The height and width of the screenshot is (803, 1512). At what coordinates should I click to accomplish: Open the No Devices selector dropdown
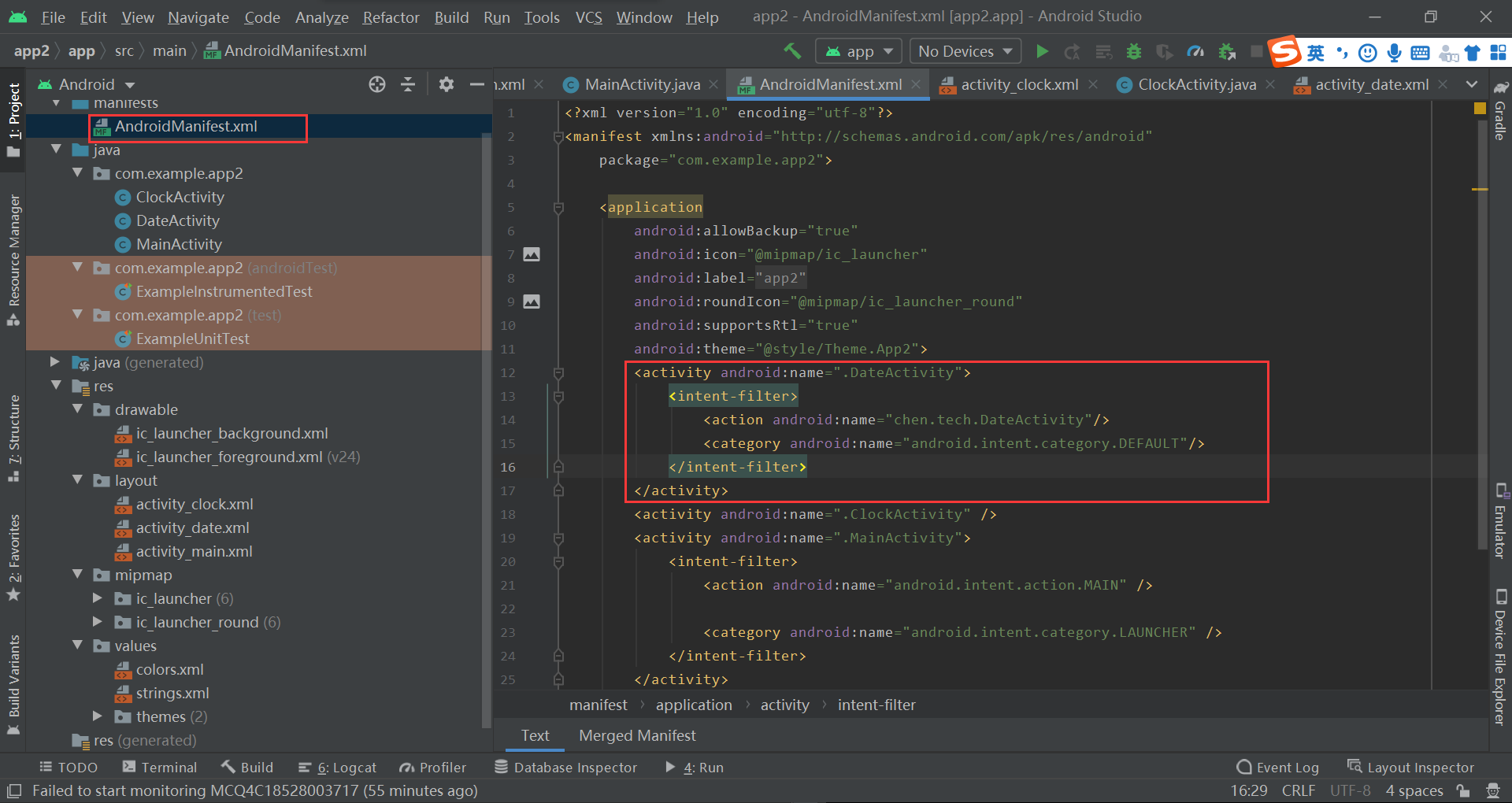(x=965, y=51)
